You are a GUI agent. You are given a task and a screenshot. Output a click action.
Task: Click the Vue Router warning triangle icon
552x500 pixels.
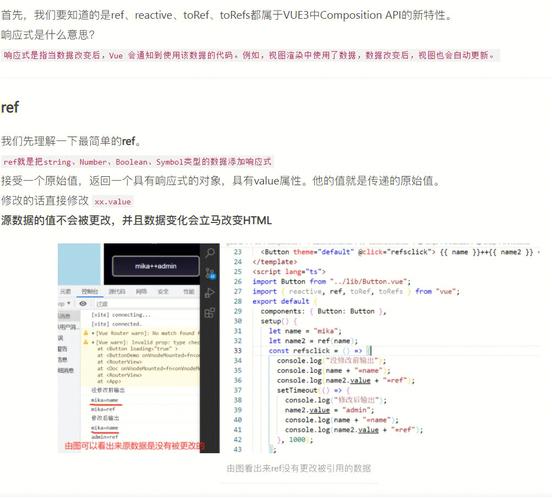pyautogui.click(x=86, y=333)
